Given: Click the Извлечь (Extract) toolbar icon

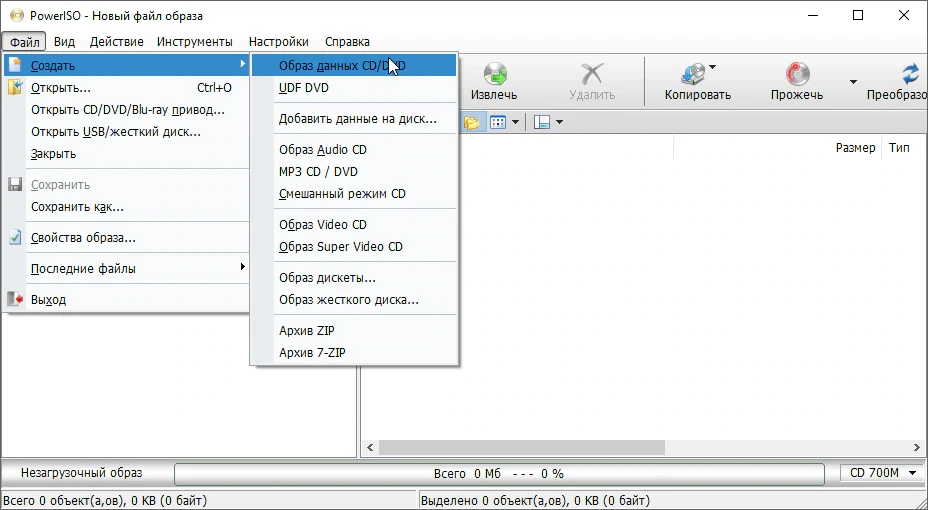Looking at the screenshot, I should [494, 74].
